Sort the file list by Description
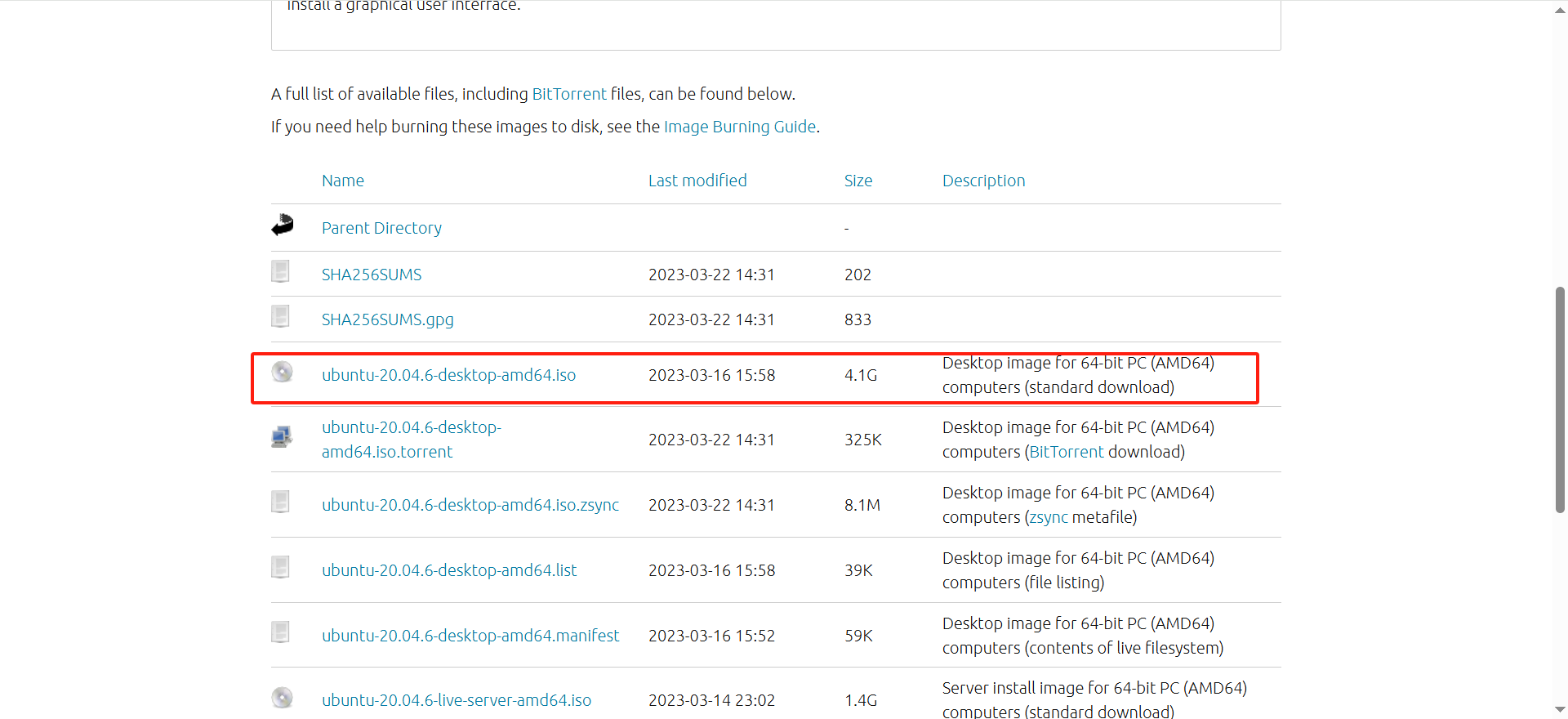 pyautogui.click(x=984, y=181)
